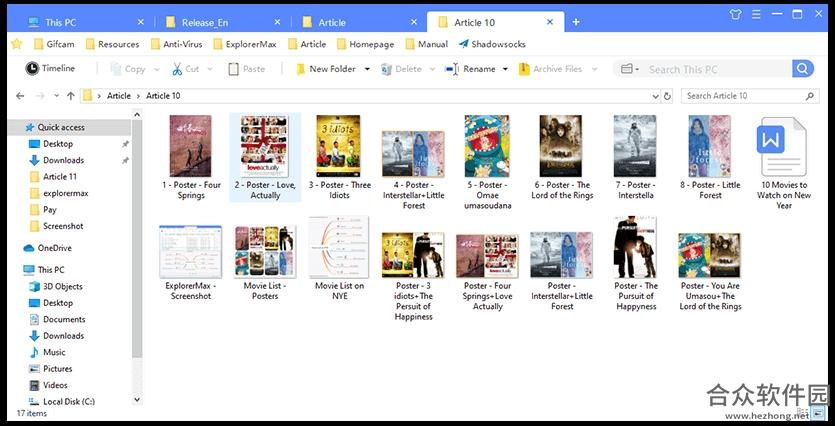Select Local Disk (C:) in sidebar

click(69, 402)
